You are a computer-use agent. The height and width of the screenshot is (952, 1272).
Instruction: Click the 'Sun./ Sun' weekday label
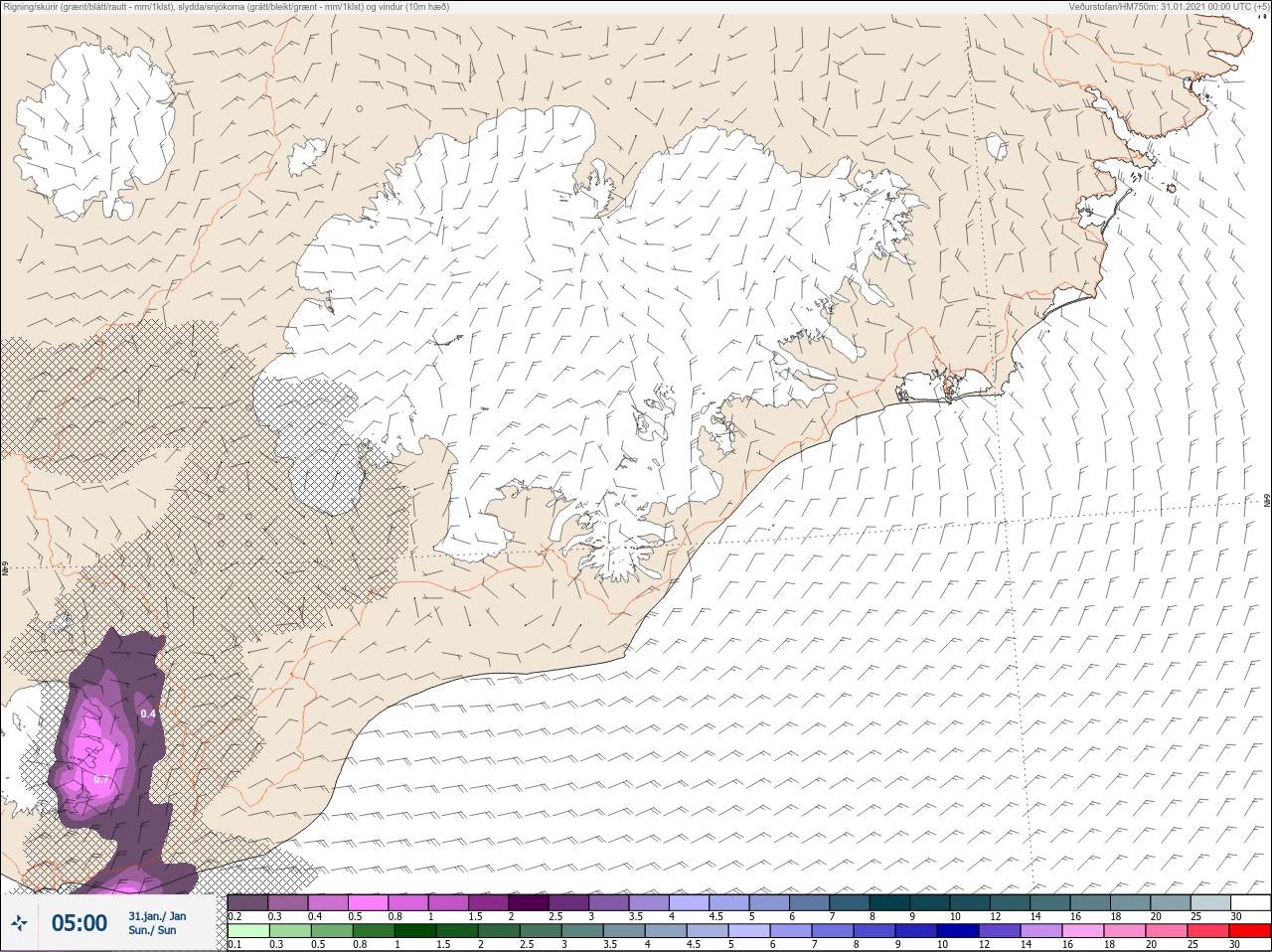coord(152,930)
